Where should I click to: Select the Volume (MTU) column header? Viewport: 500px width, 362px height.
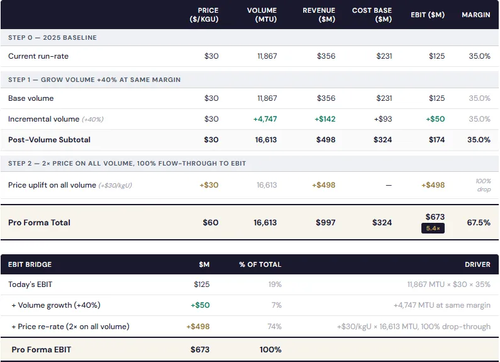(262, 15)
